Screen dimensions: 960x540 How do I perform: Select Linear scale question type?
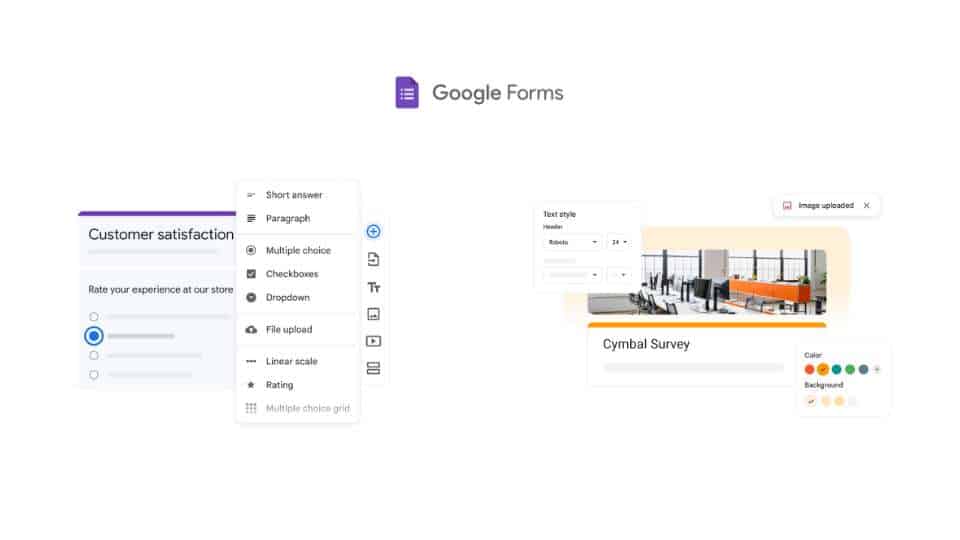tap(298, 361)
